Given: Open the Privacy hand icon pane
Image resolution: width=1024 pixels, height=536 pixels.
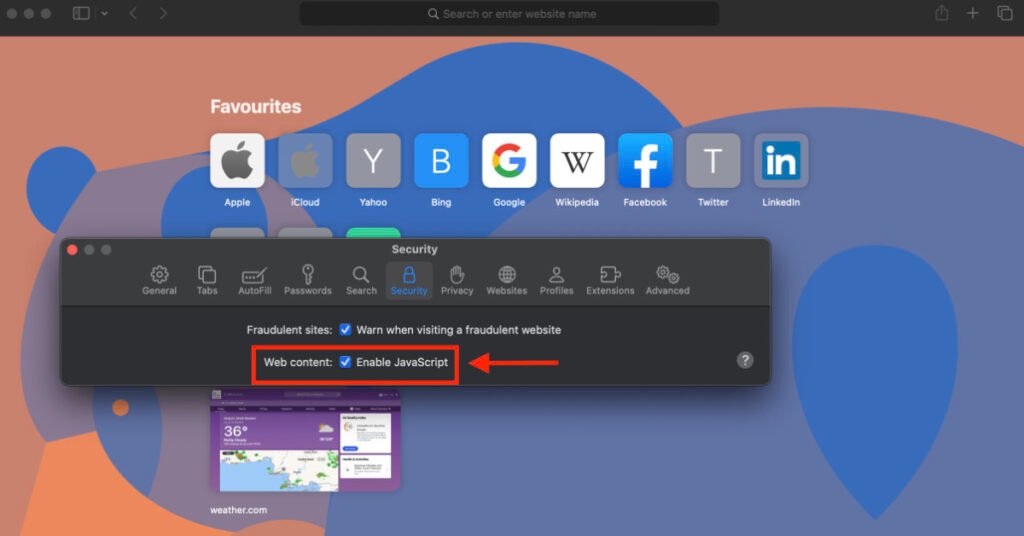Looking at the screenshot, I should tap(457, 280).
